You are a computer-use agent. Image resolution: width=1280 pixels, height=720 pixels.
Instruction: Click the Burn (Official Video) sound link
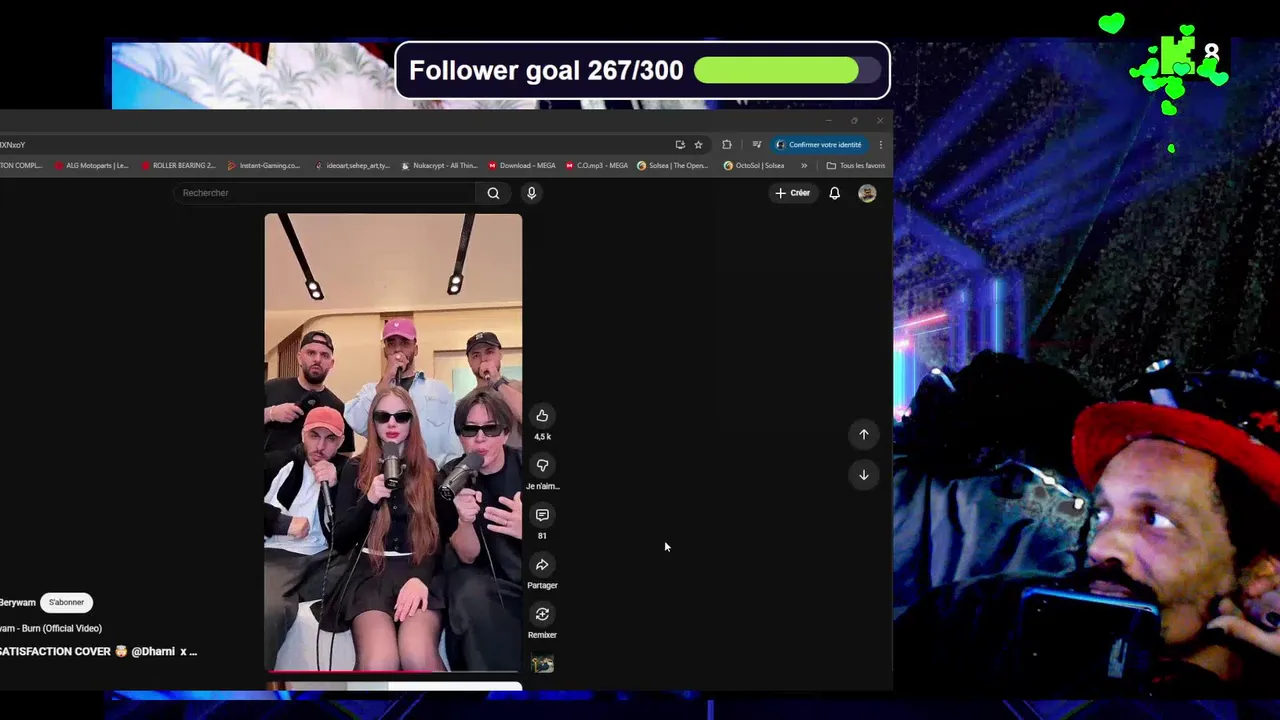[x=50, y=628]
